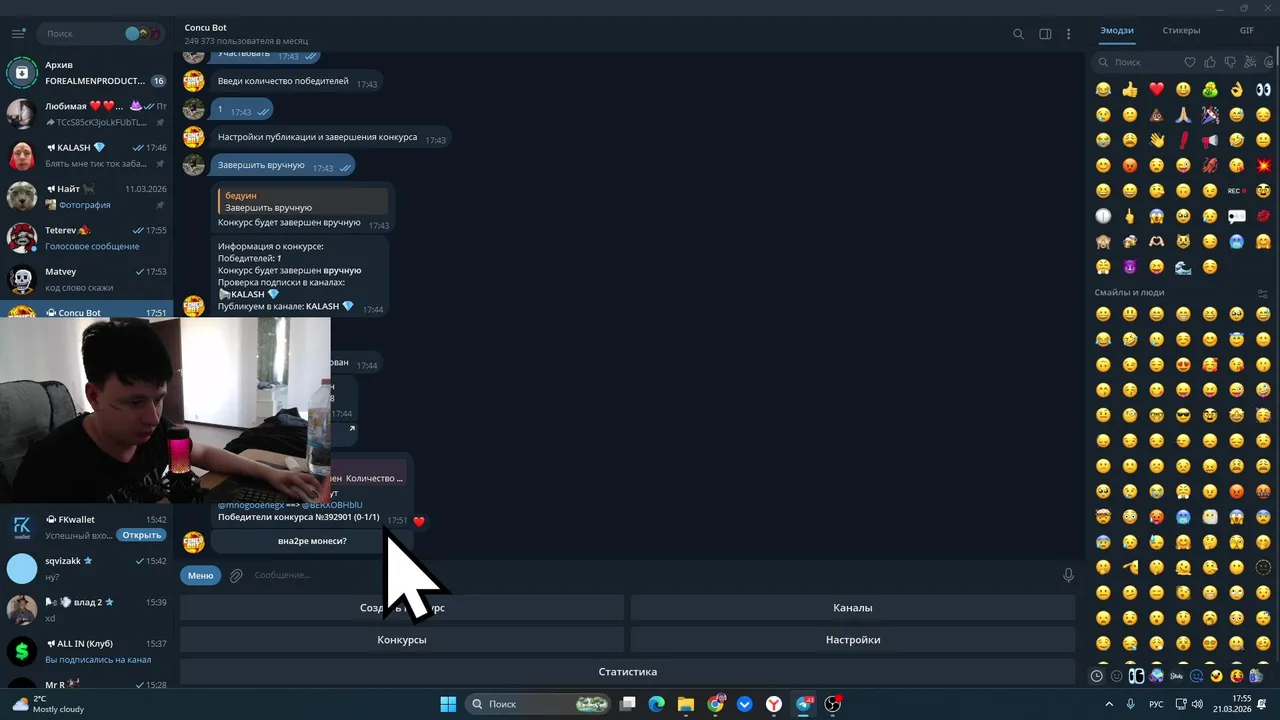Click Открыть button on FKwallet row
Image resolution: width=1280 pixels, height=720 pixels.
click(x=142, y=535)
